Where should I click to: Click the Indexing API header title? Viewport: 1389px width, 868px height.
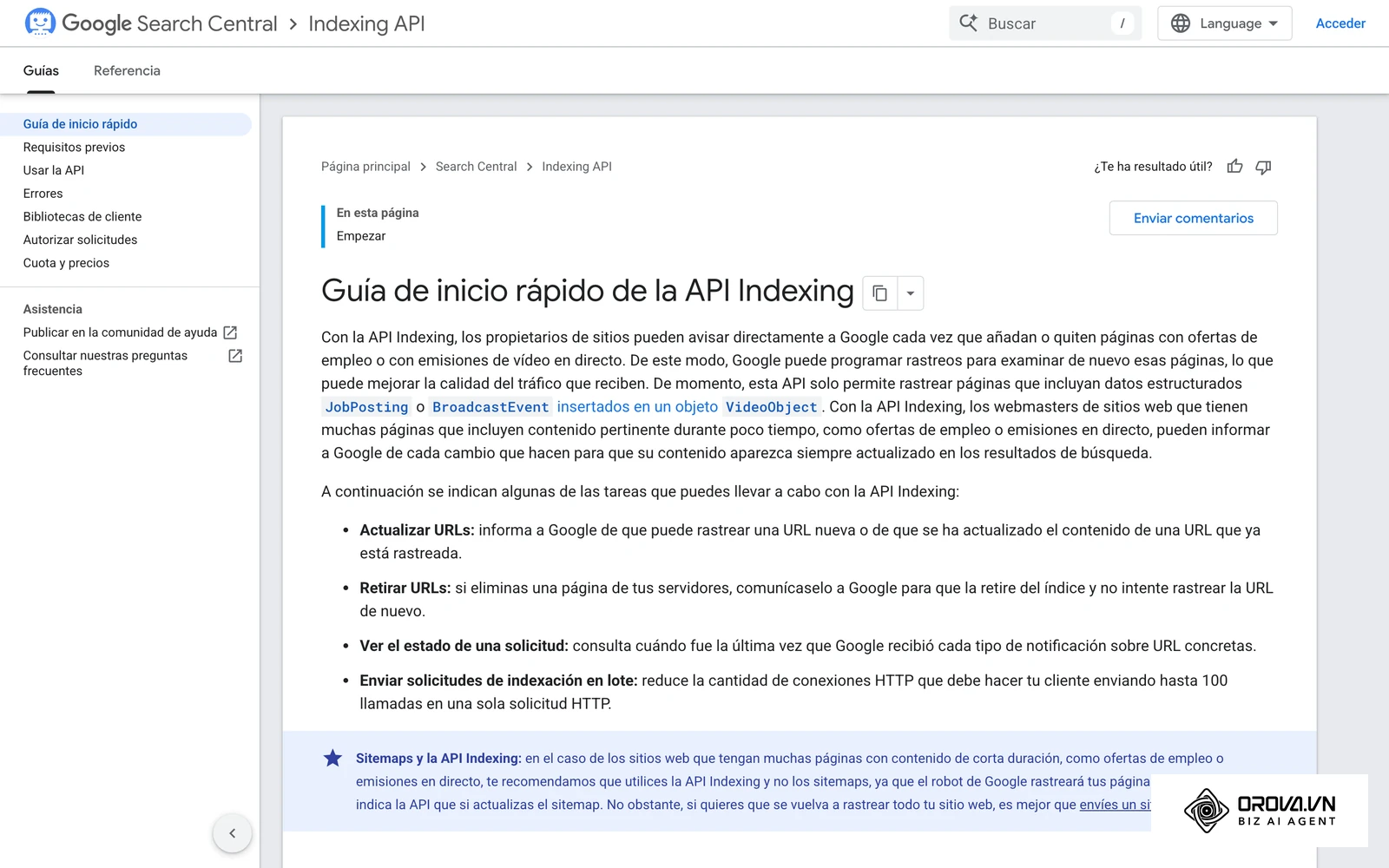[366, 23]
